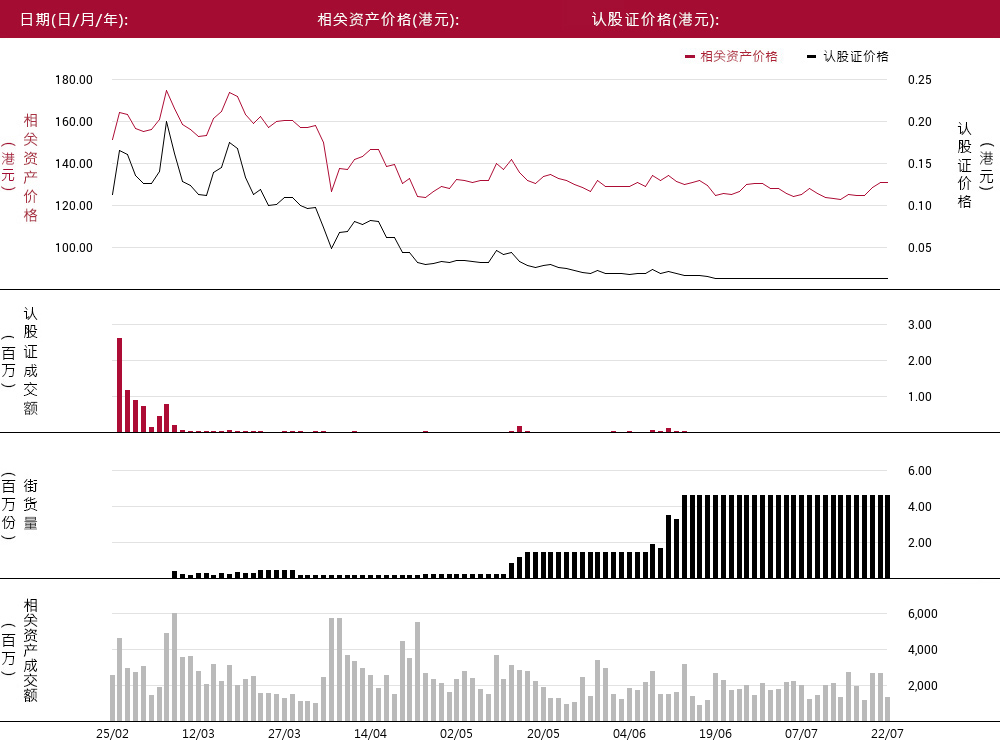This screenshot has width=1000, height=751.
Task: Click the 相关资产价格(港元) header label
Action: [388, 20]
